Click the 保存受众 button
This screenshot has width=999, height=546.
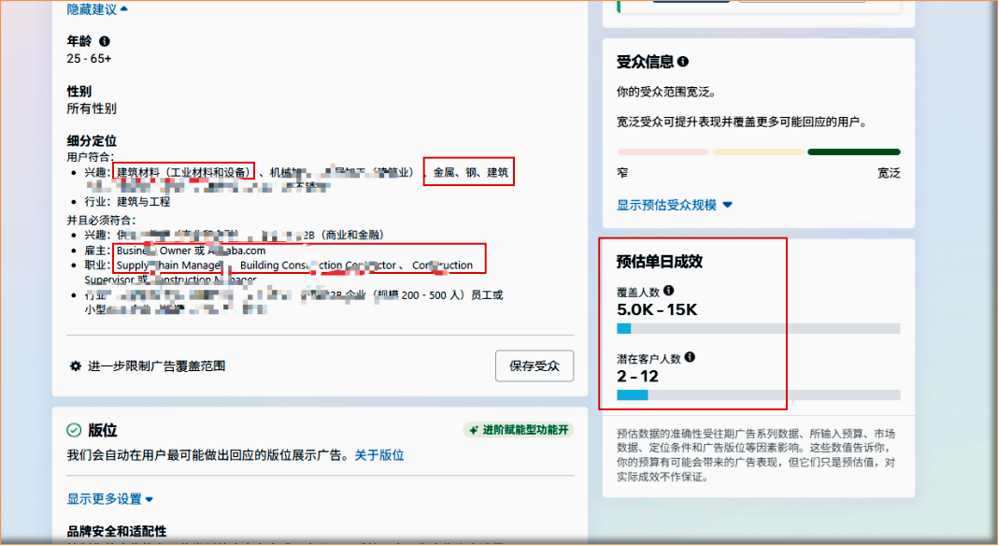tap(534, 366)
